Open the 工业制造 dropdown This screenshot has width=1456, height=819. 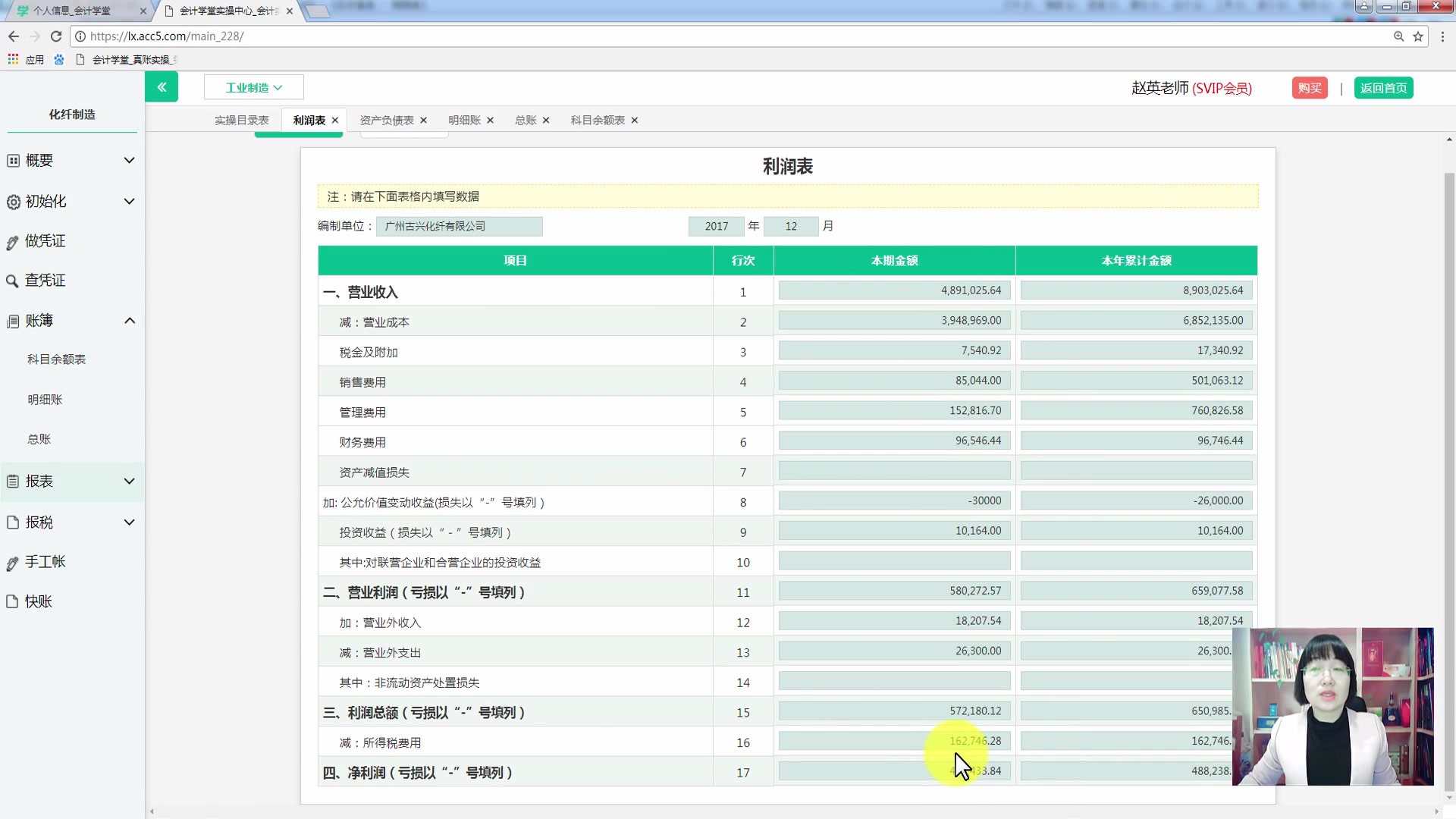(x=253, y=86)
